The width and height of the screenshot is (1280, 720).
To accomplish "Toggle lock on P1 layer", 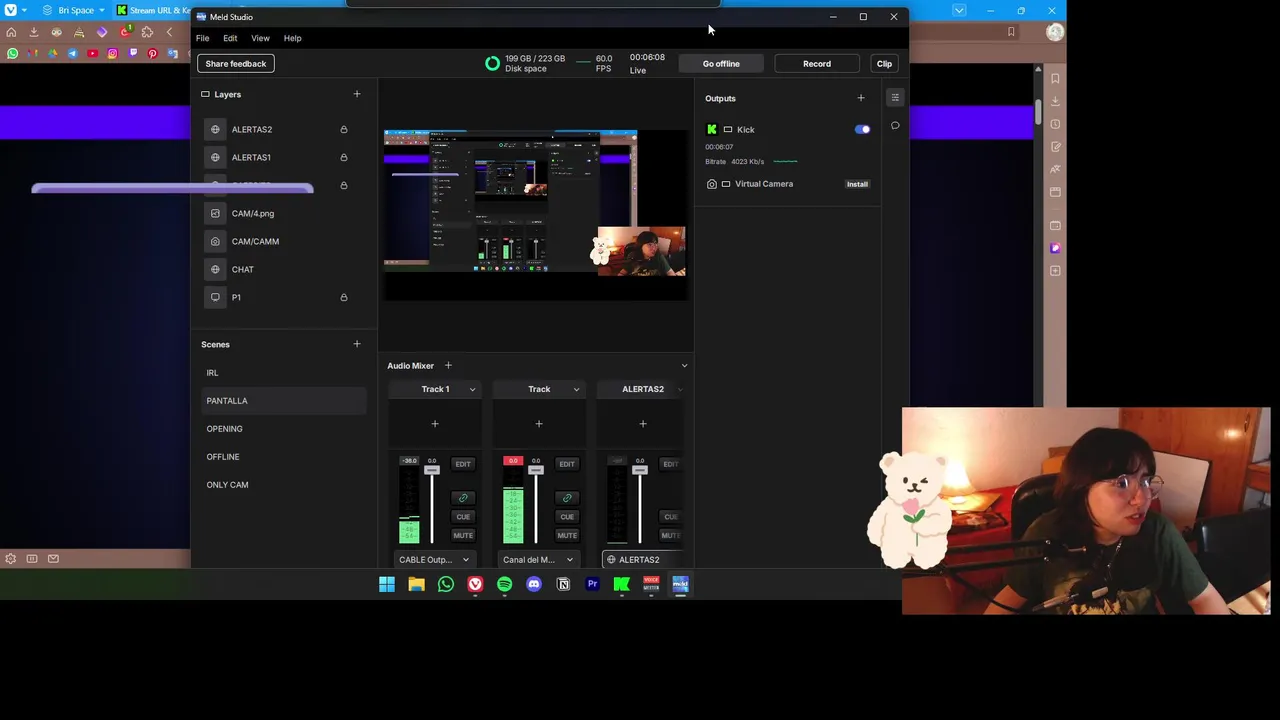I will coord(343,297).
